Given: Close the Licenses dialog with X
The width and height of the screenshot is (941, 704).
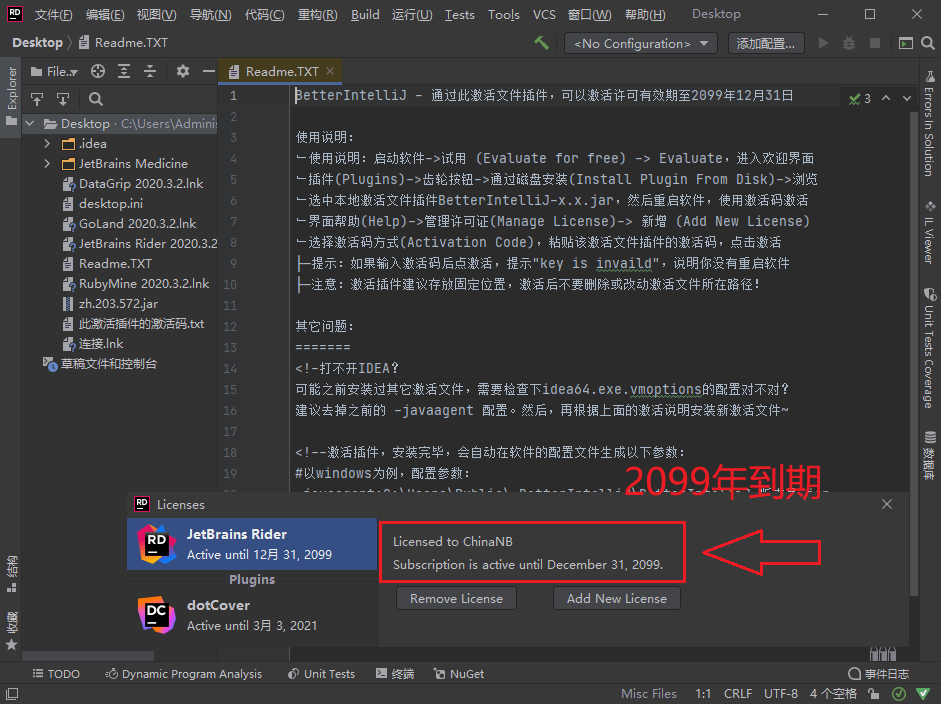Looking at the screenshot, I should click(887, 504).
